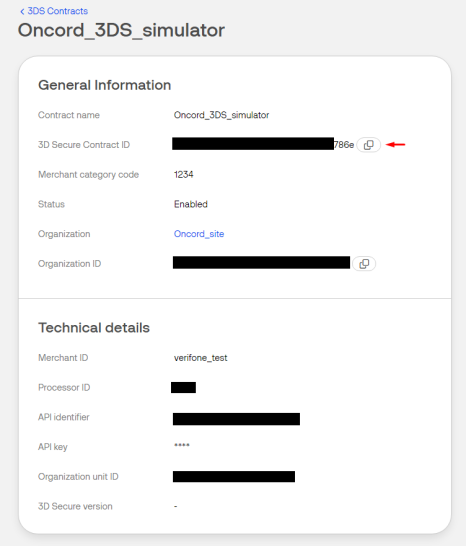The image size is (466, 546).
Task: Click the verifone_test Merchant ID value
Action: (x=201, y=358)
